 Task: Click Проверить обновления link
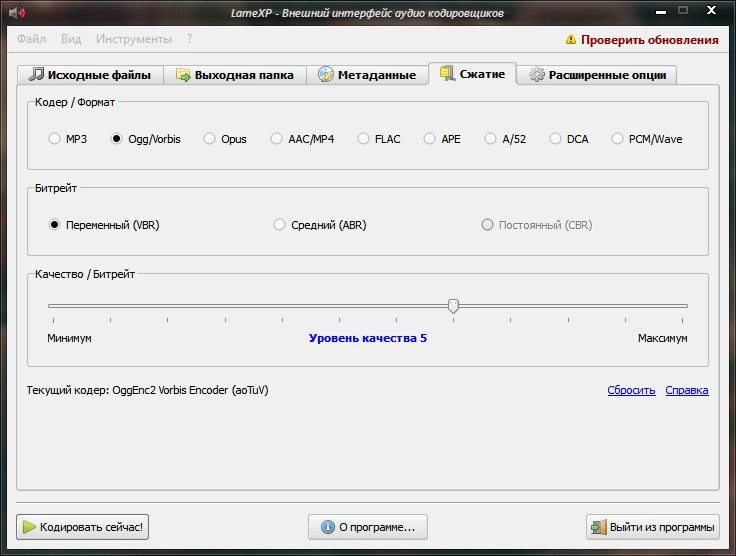click(x=650, y=40)
